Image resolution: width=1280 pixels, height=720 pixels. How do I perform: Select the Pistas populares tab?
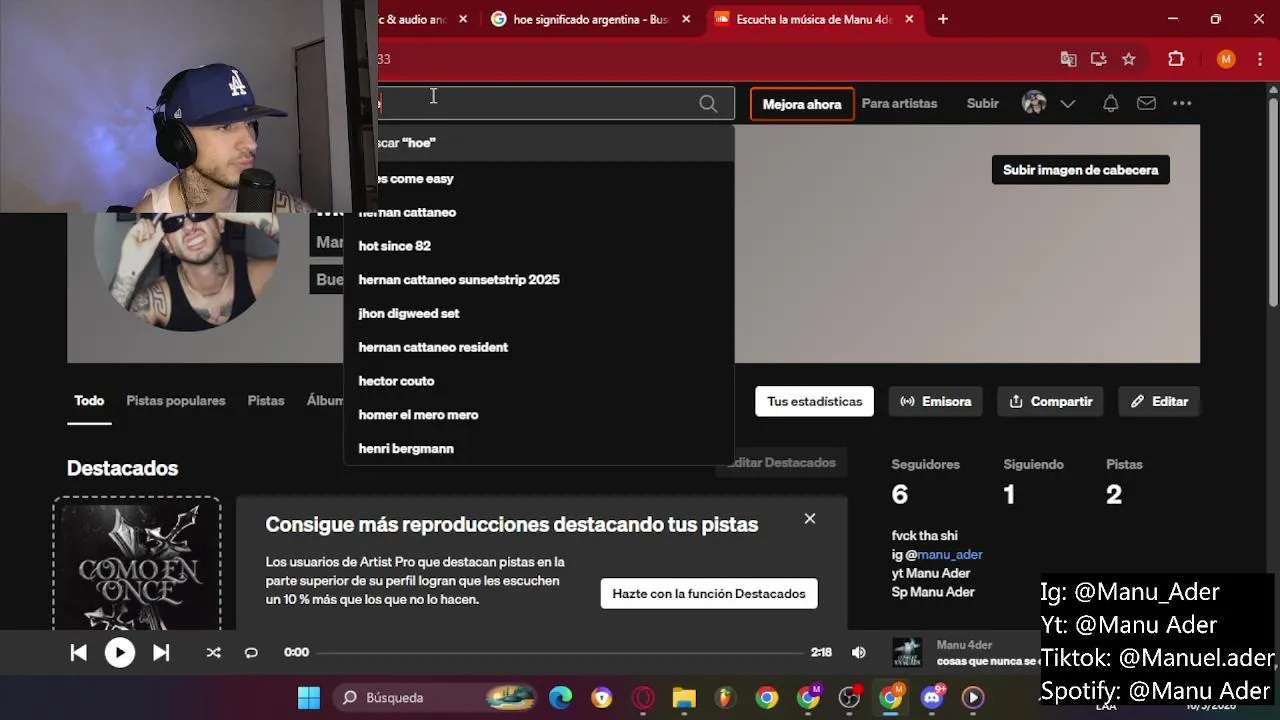[175, 401]
